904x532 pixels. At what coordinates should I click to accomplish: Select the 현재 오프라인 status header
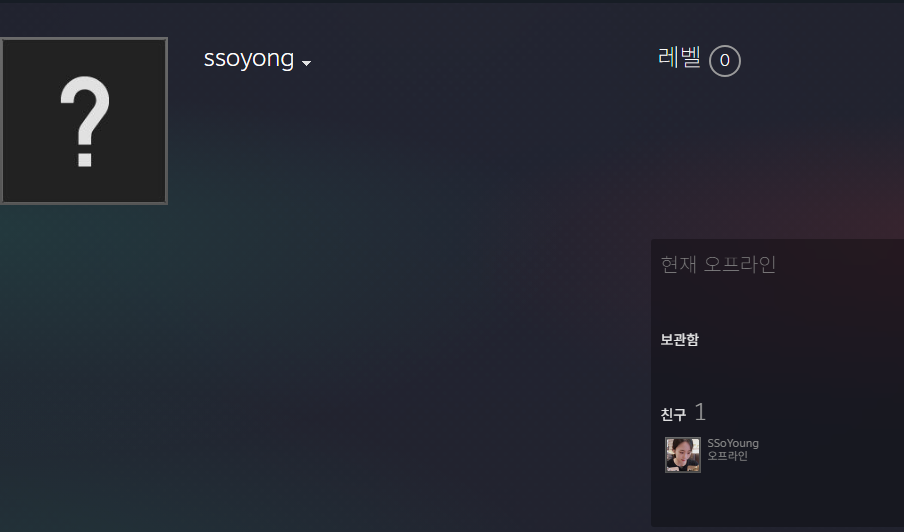(x=718, y=265)
